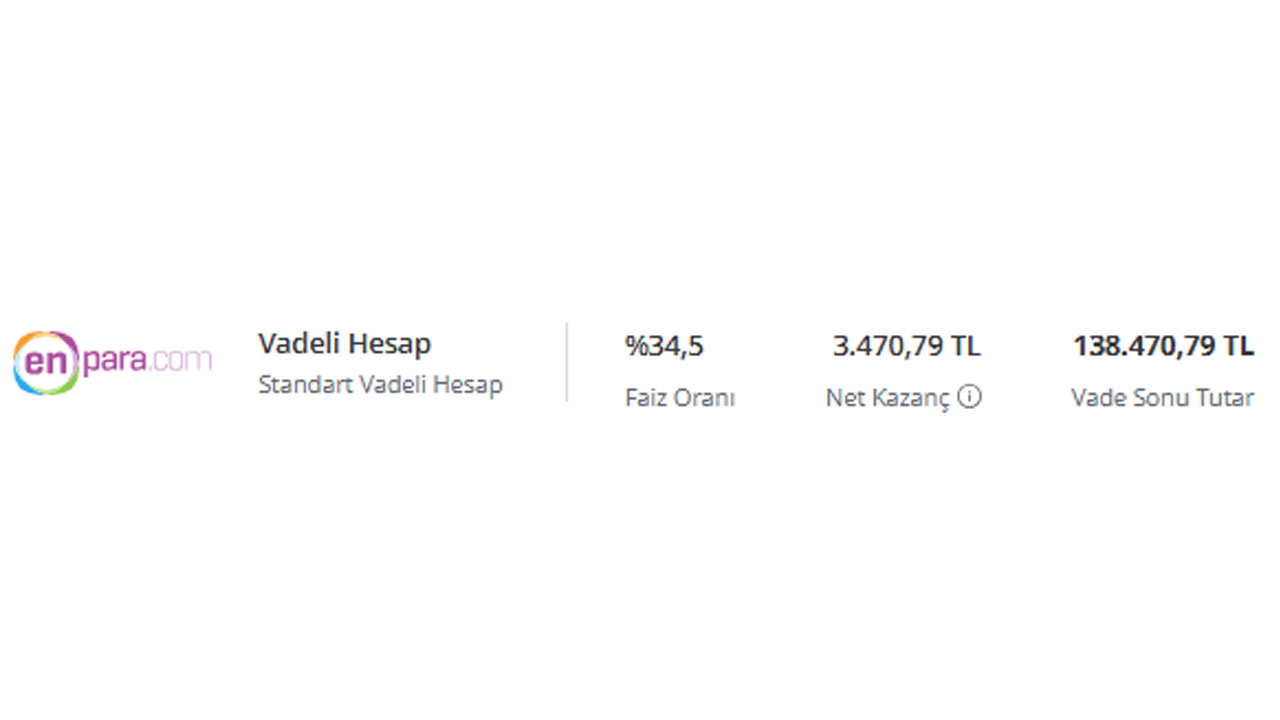
Task: Click the Faiz Oranı label
Action: (680, 398)
